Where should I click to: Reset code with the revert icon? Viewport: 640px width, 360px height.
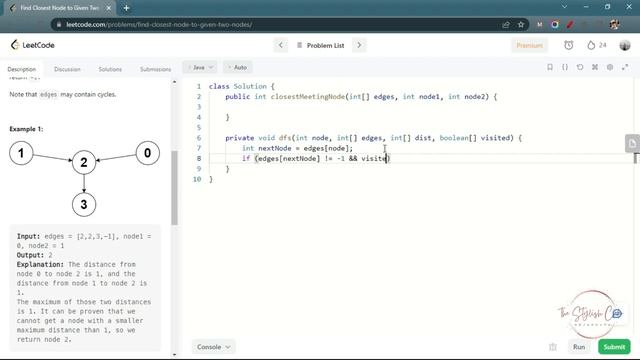click(x=580, y=67)
